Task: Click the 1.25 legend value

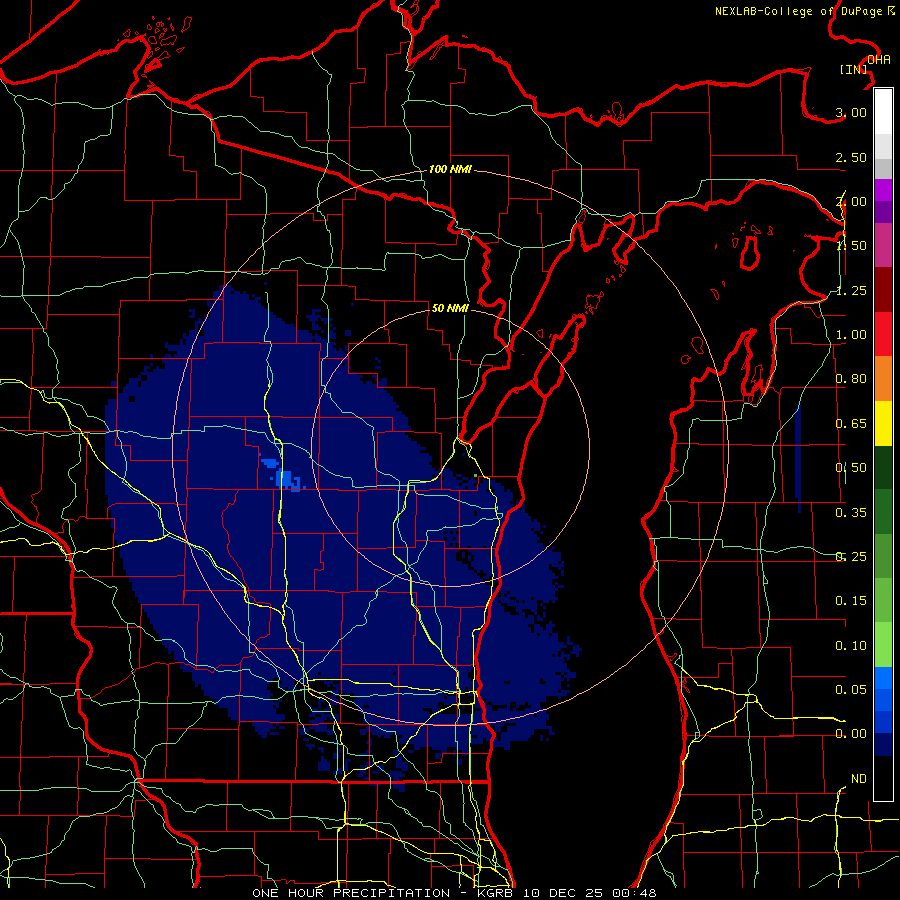Action: 851,290
